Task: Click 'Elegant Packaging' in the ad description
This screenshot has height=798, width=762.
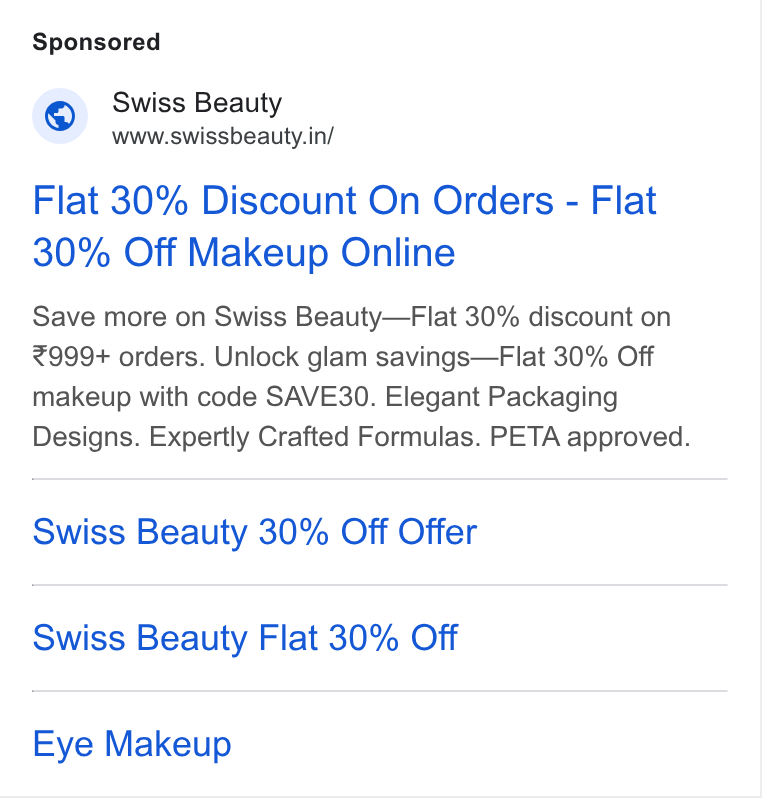Action: tap(501, 397)
